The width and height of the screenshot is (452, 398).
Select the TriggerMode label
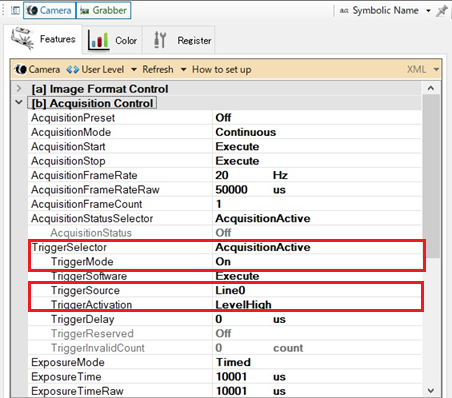pos(82,261)
